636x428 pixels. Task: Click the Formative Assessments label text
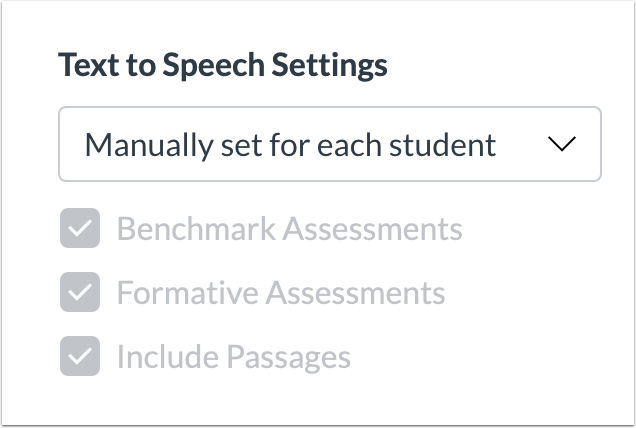click(281, 293)
